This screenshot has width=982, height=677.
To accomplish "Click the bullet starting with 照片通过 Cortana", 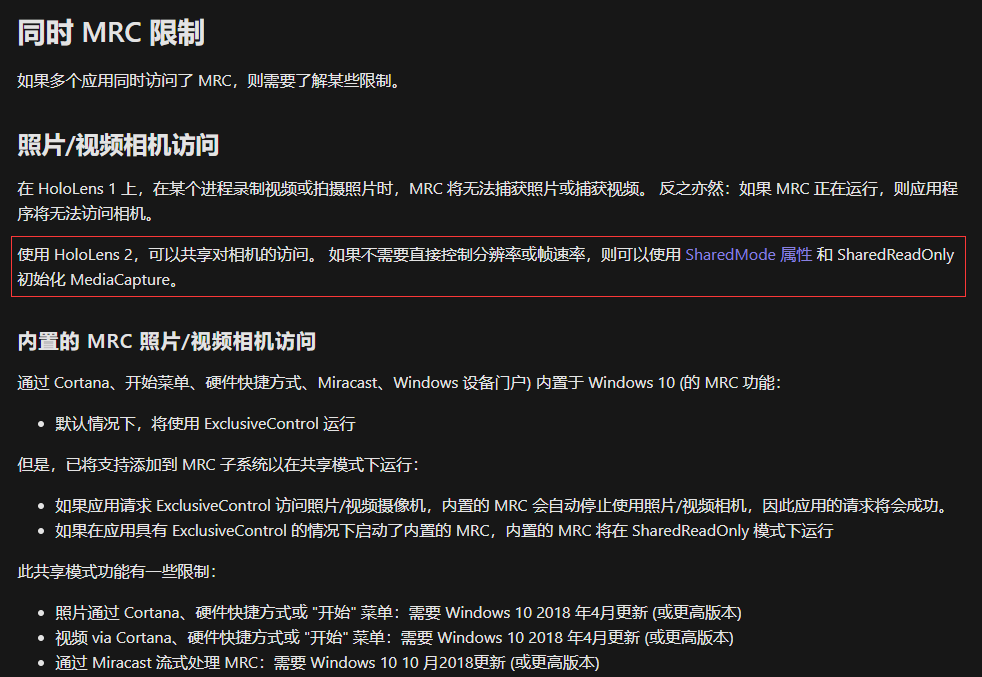I will [397, 612].
